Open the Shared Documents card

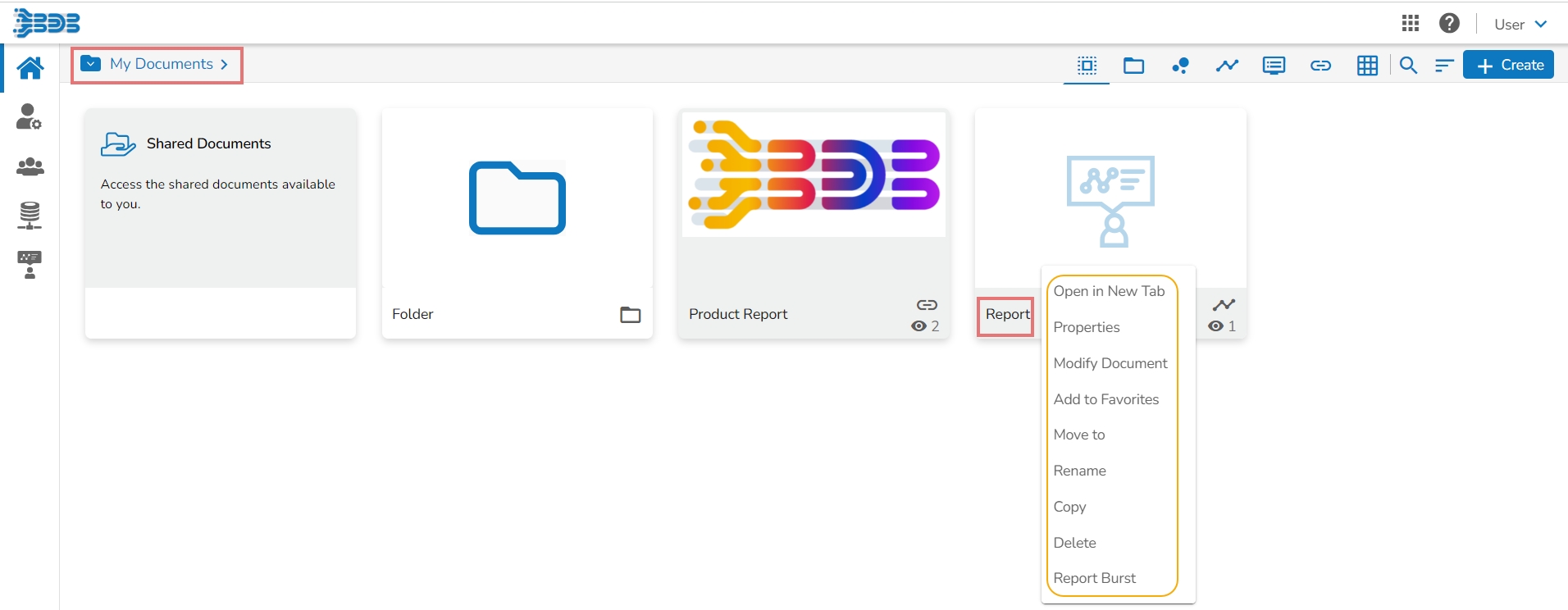tap(221, 223)
